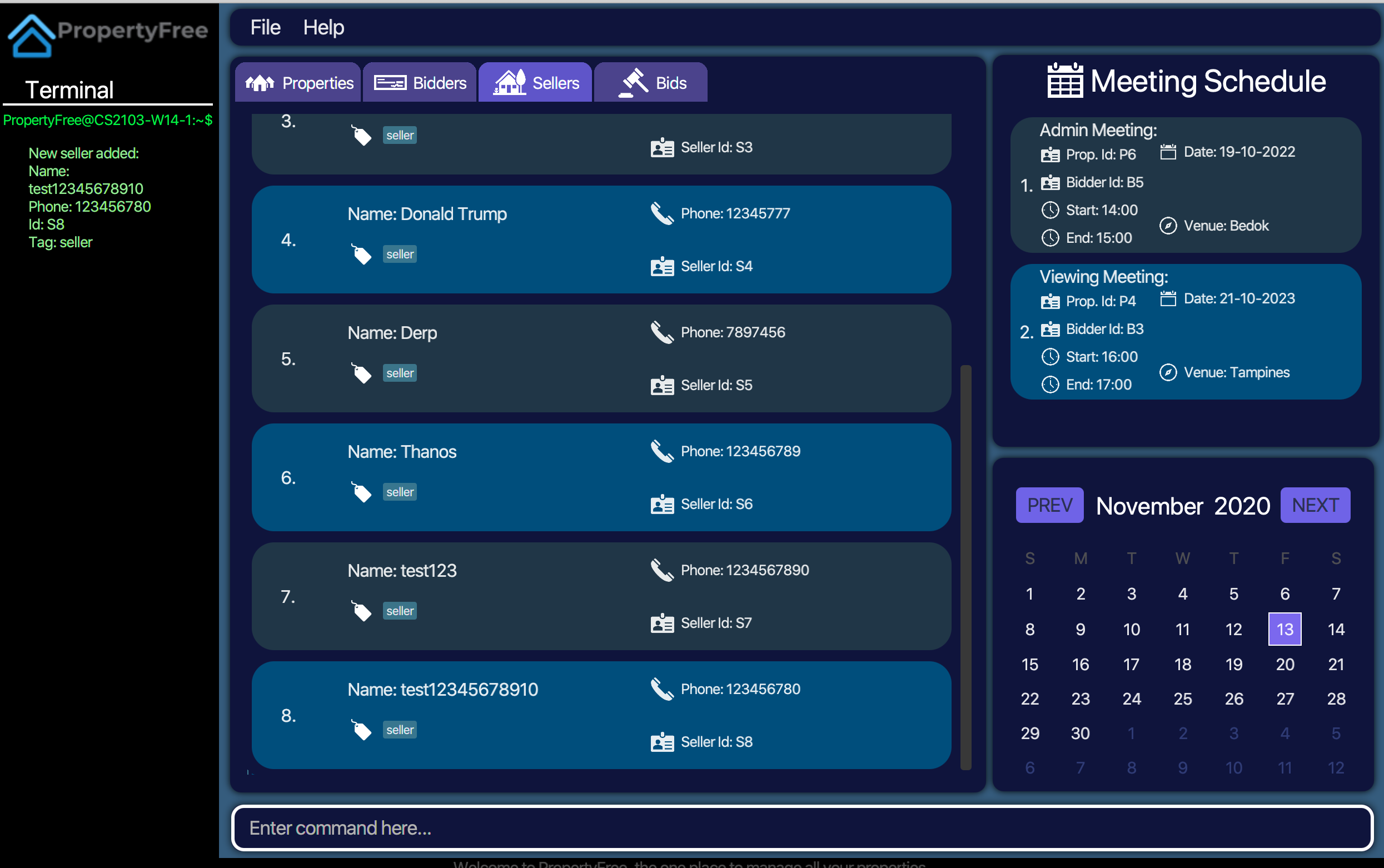Click calendar icon beside Date: 19-10-2022
The image size is (1384, 868).
pos(1168,152)
